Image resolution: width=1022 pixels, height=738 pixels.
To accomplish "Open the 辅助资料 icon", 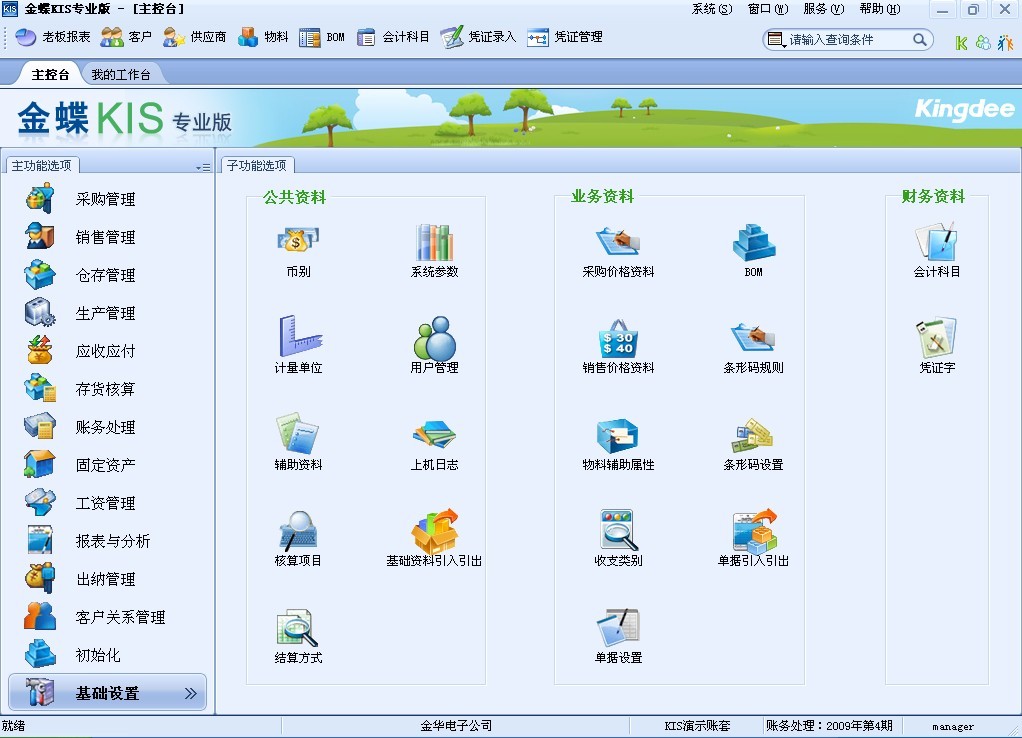I will tap(298, 442).
